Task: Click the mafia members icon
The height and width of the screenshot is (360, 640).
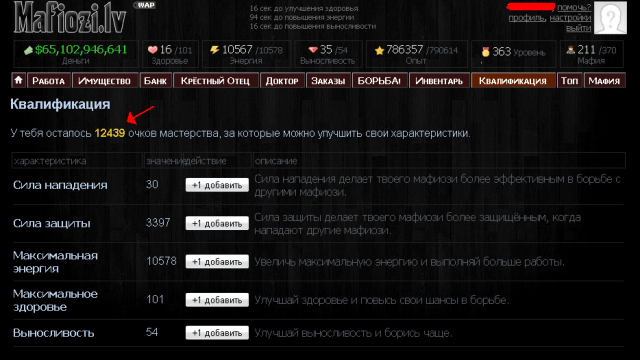Action: tap(571, 50)
